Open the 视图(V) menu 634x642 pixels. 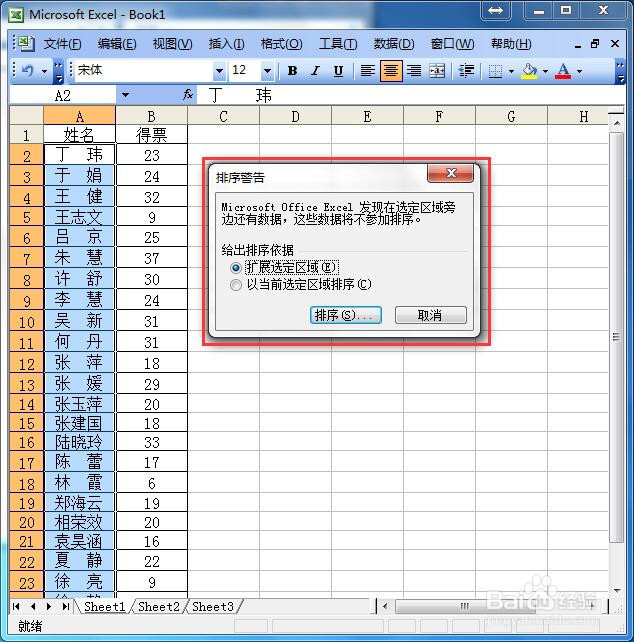click(172, 44)
